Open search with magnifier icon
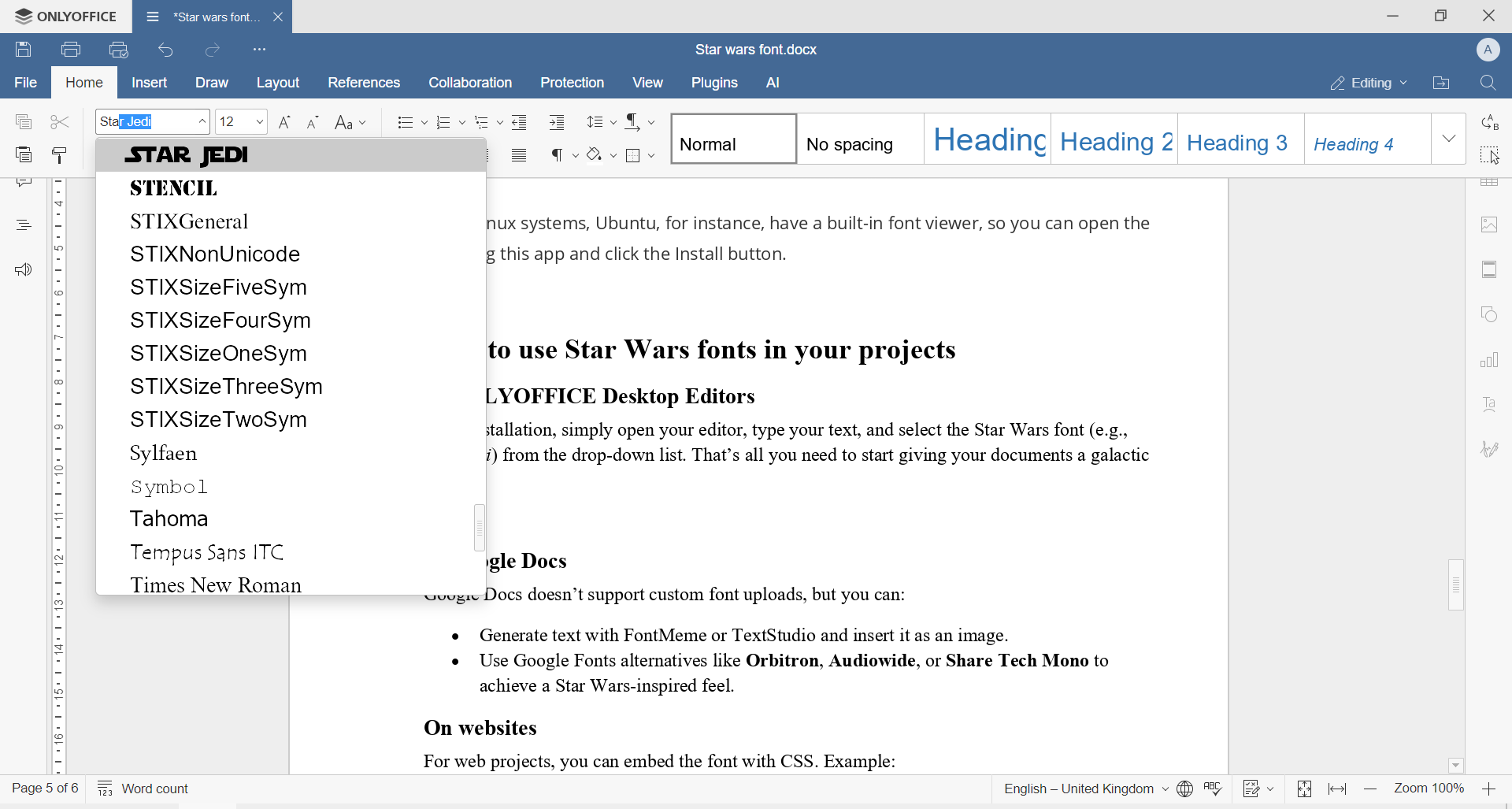Viewport: 1512px width, 809px height. [x=1488, y=83]
